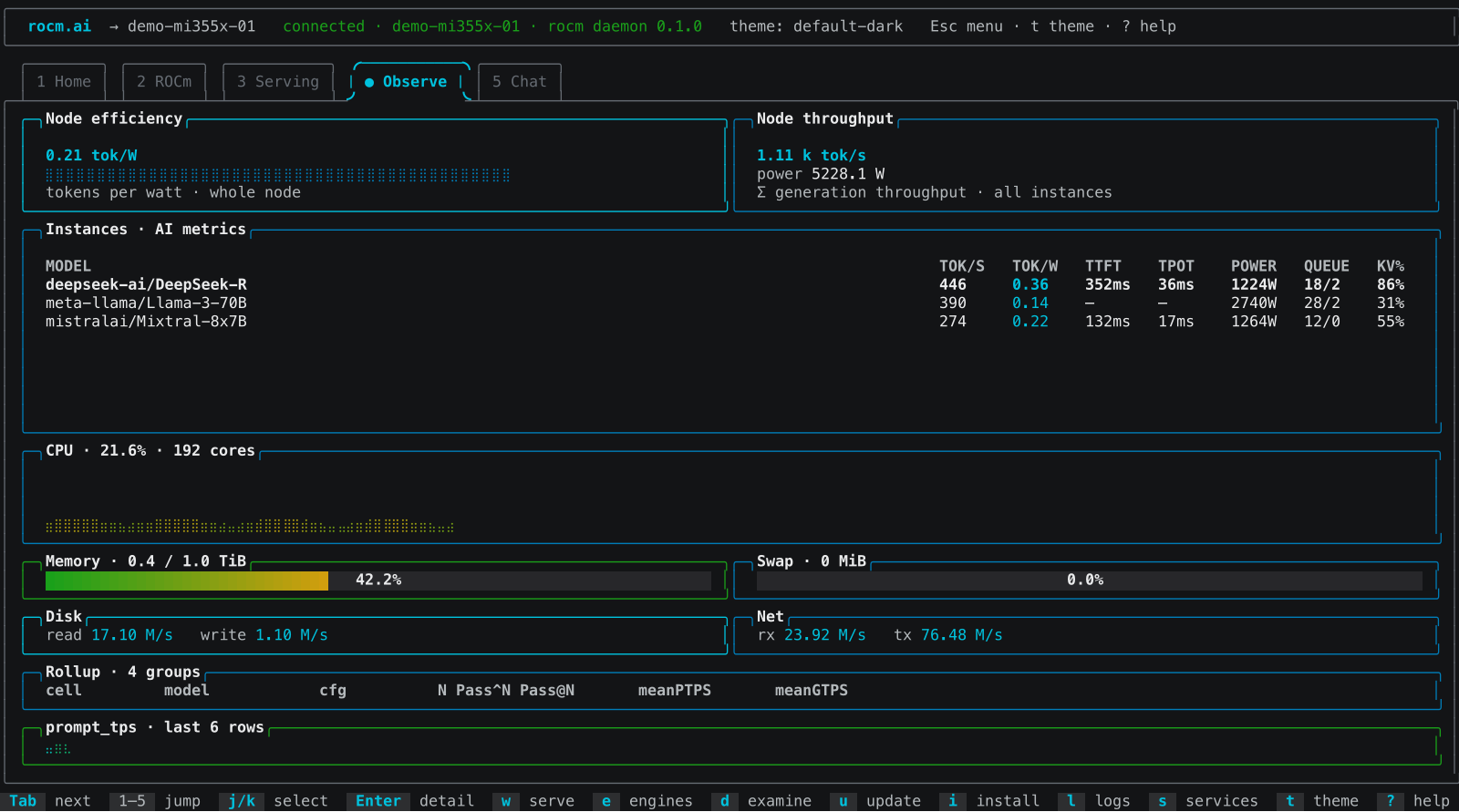
Task: Click the net tx 76.48 M/s value
Action: pyautogui.click(x=962, y=635)
